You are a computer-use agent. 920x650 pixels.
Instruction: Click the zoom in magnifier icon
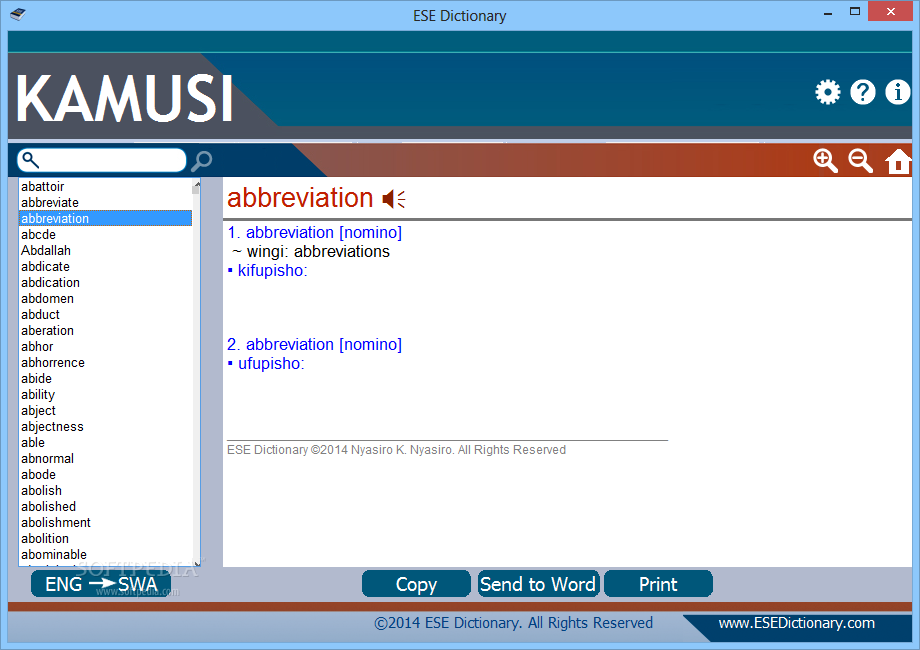[x=825, y=161]
